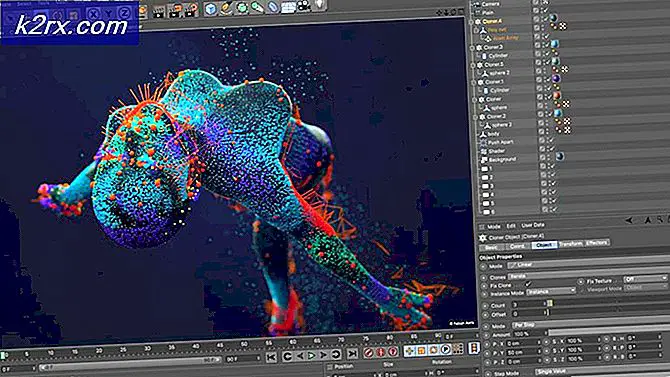Screen dimensions: 670x377
Task: Click the green capsule Array generator icon
Action: click(257, 7)
